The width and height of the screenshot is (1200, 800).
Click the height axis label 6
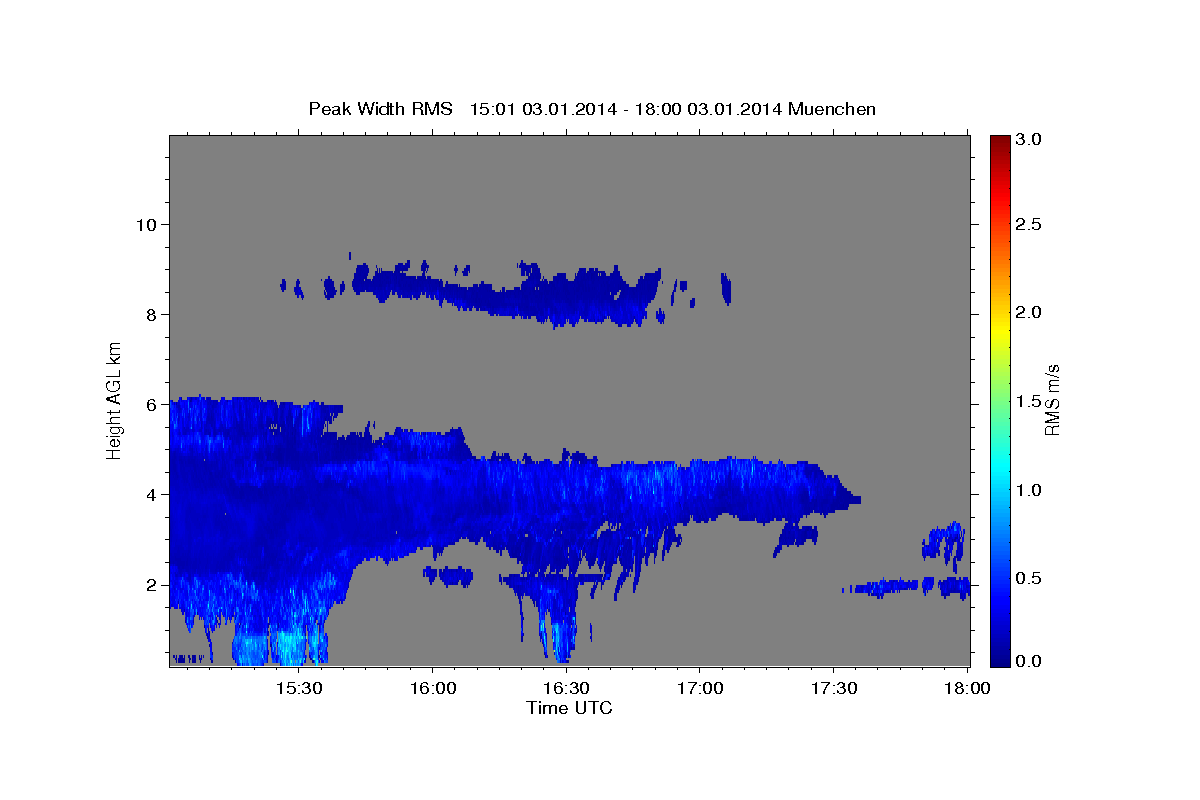tap(152, 404)
